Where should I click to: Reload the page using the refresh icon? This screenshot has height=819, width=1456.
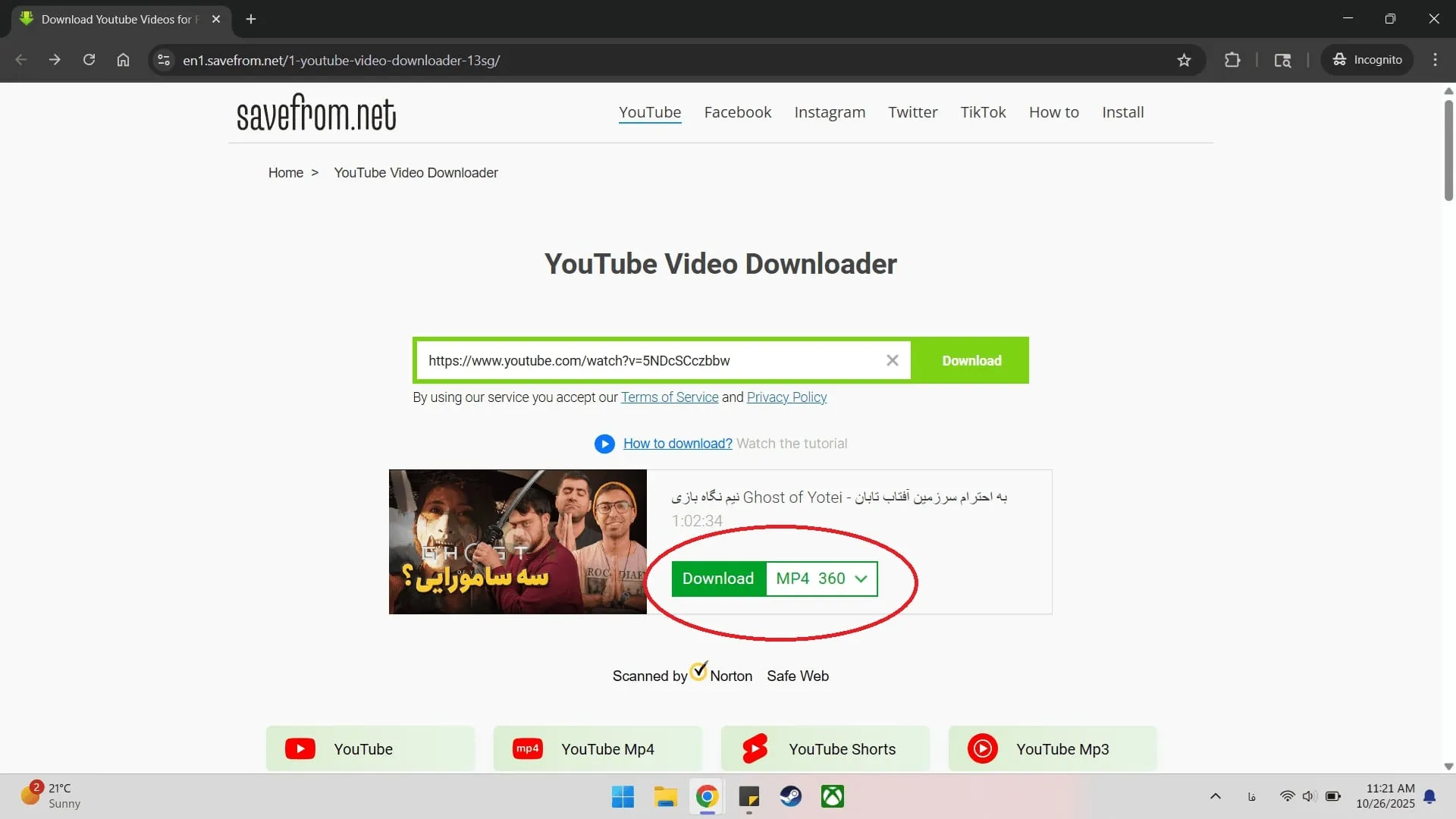[x=89, y=60]
